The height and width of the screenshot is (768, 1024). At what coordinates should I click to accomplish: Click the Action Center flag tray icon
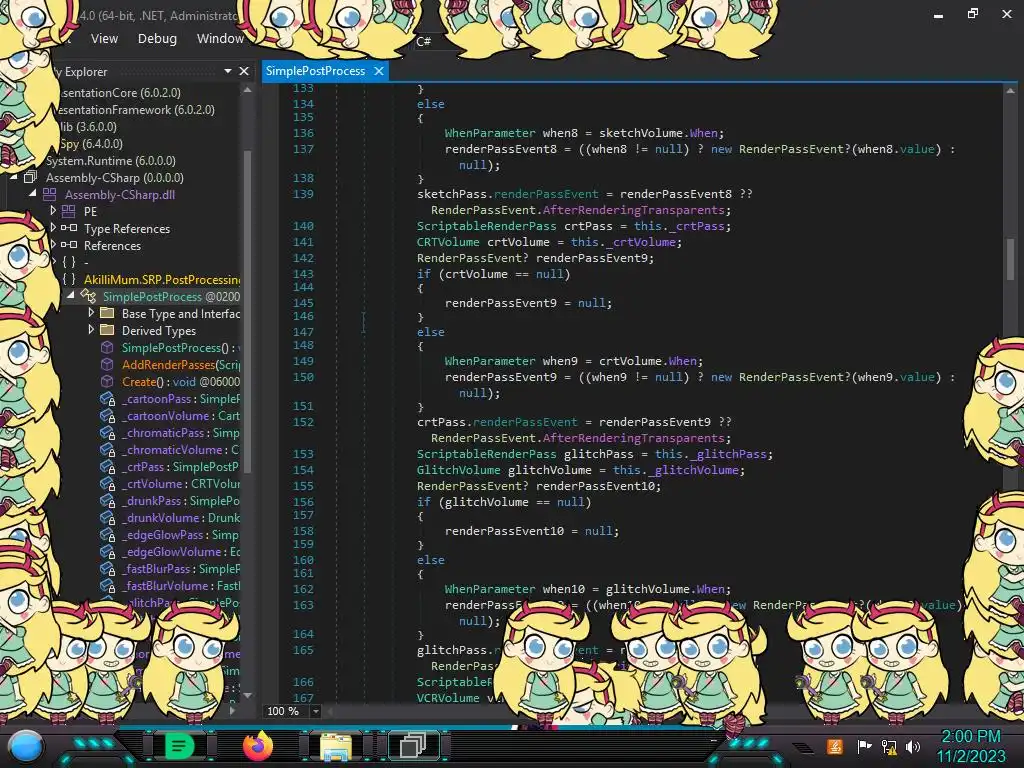(864, 746)
